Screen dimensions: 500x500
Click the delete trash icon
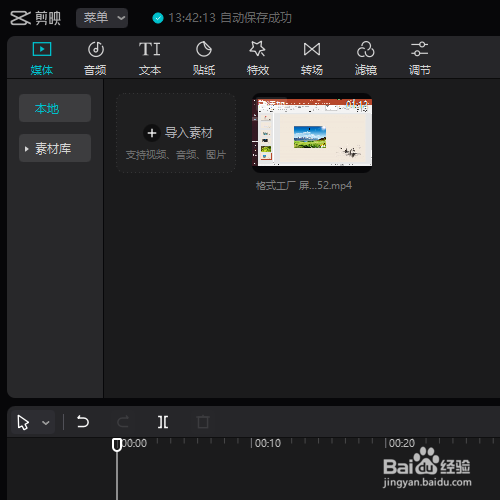203,422
